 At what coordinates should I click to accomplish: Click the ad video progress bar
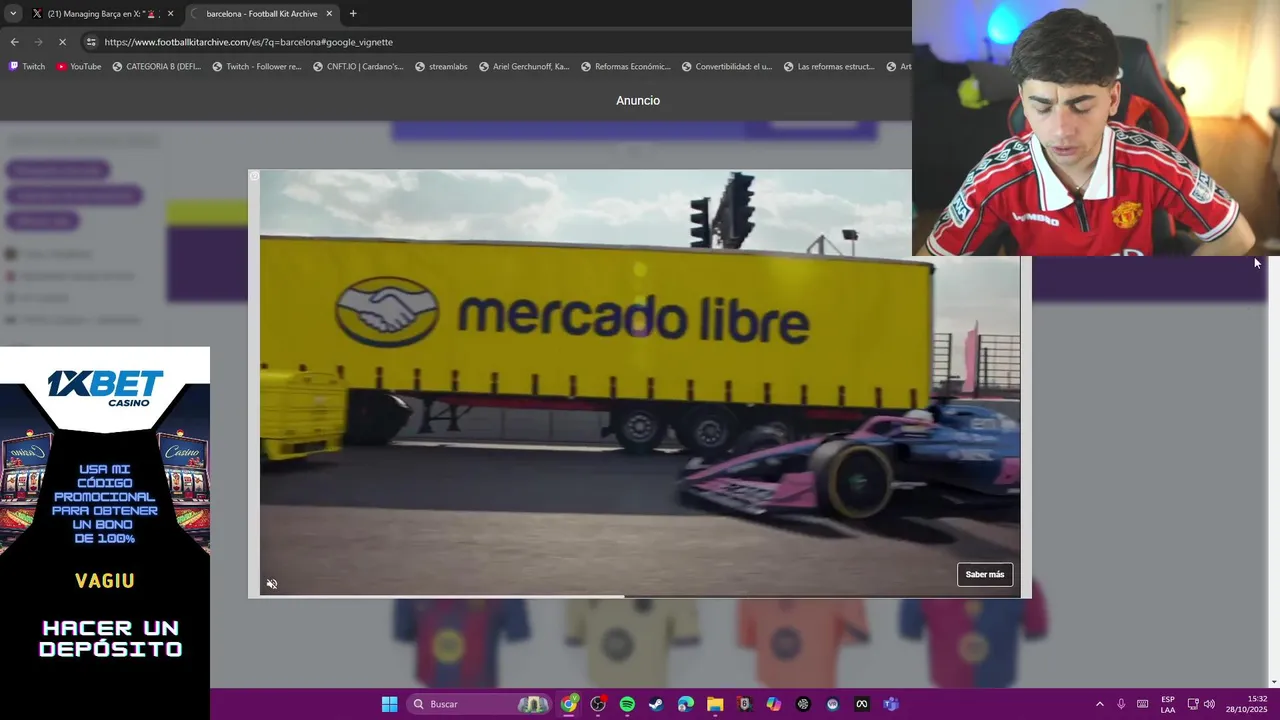tap(640, 597)
